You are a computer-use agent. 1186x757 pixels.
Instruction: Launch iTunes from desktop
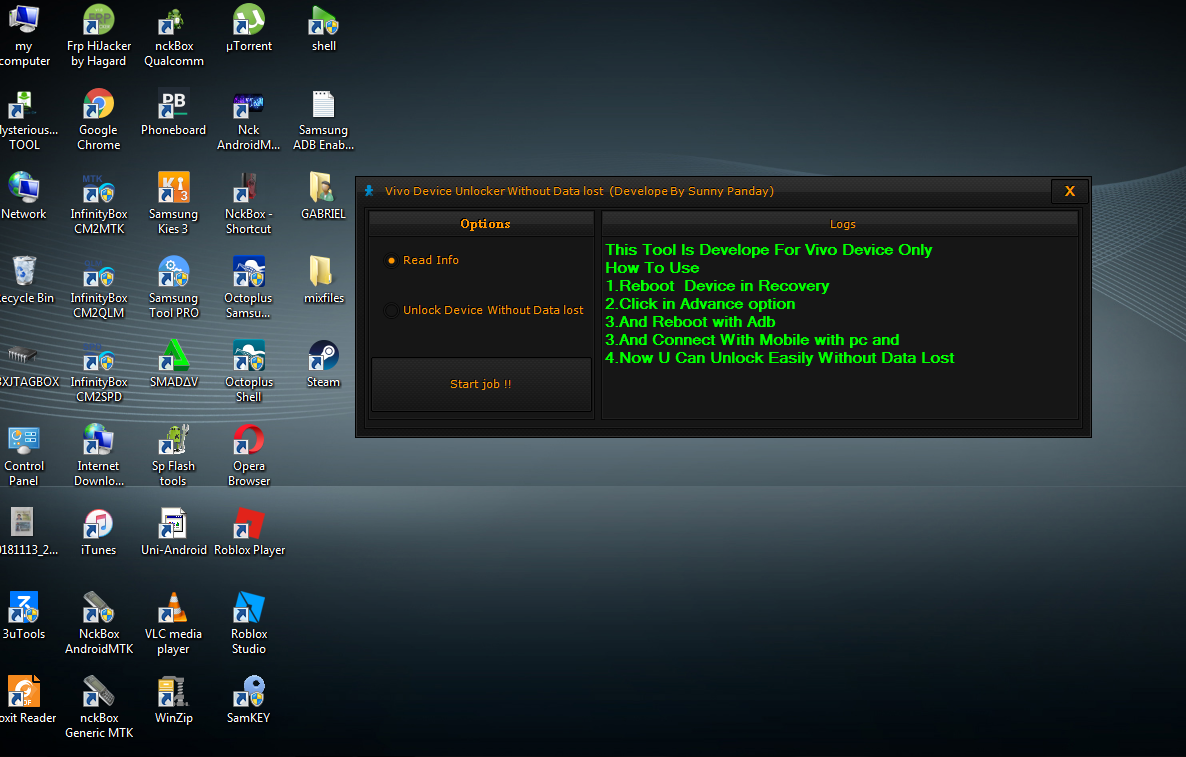(98, 532)
